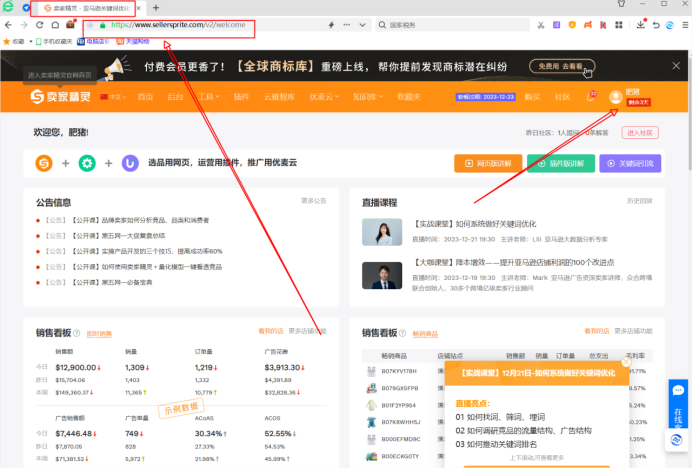The width and height of the screenshot is (692, 469).
Task: Click the help icon beside left 销售看板
Action: (76, 333)
